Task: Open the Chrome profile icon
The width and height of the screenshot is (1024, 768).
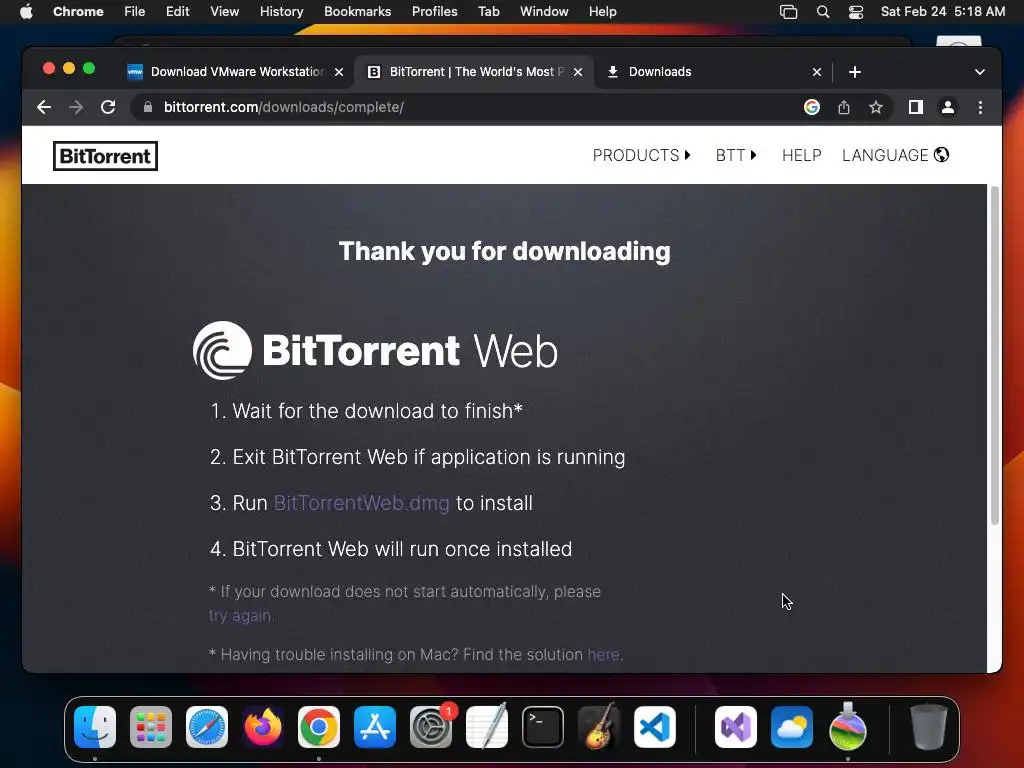Action: [x=948, y=107]
